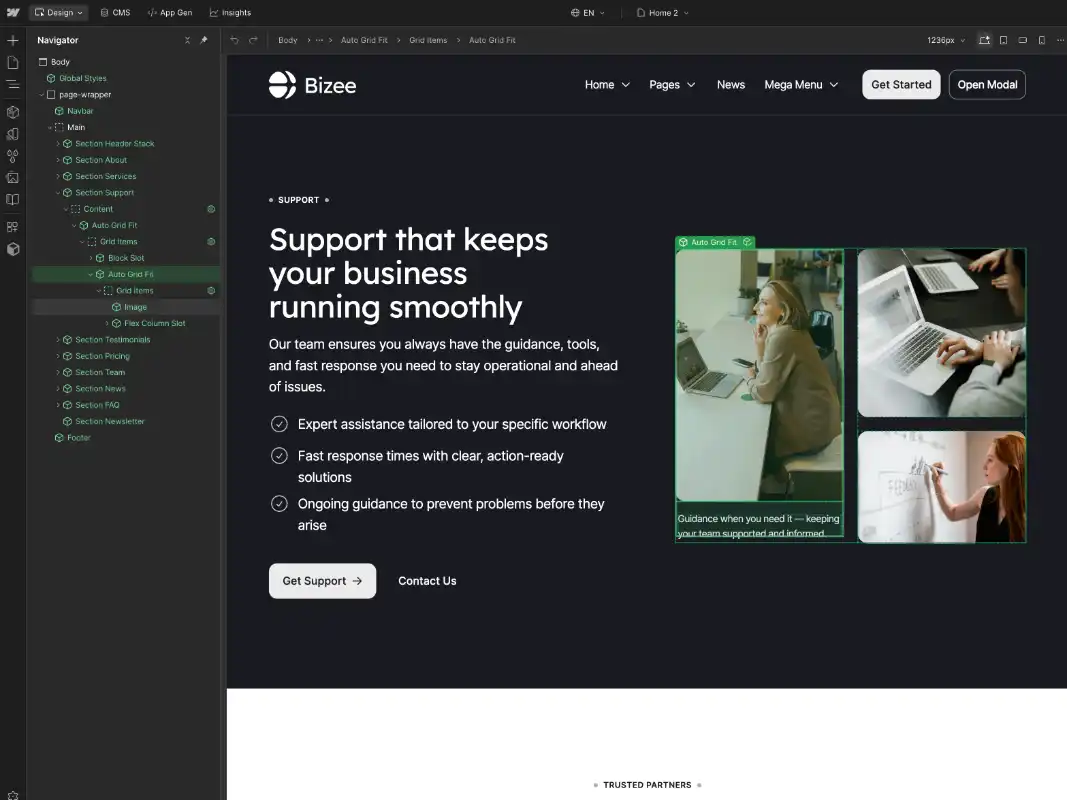The width and height of the screenshot is (1067, 800).
Task: Unpin the Navigator panel
Action: 202,40
